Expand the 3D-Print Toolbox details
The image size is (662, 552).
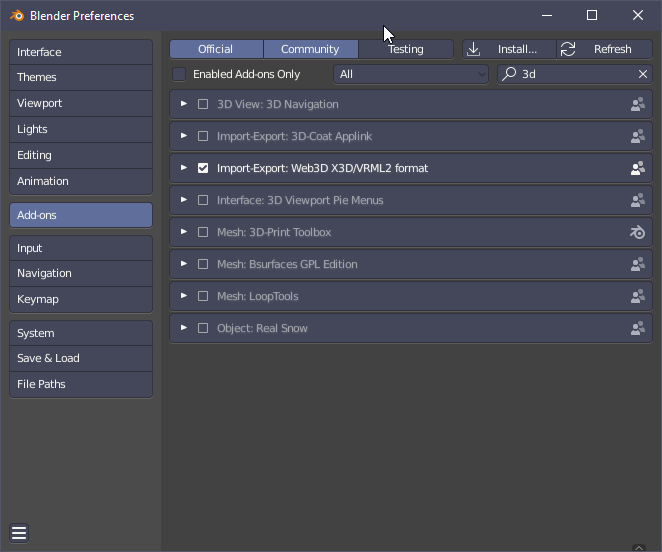(x=184, y=231)
